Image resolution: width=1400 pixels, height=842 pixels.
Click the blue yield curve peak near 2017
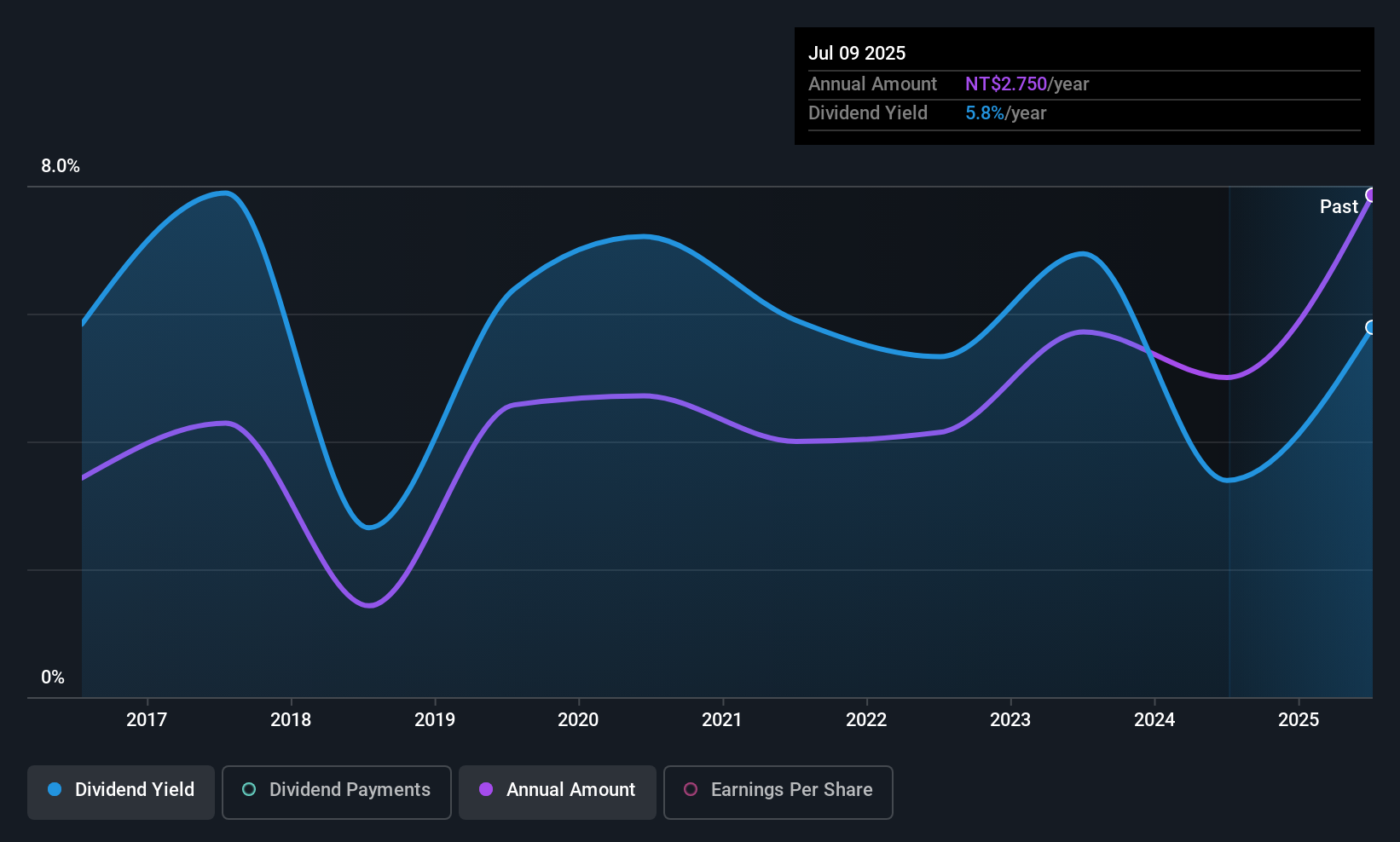[x=224, y=193]
